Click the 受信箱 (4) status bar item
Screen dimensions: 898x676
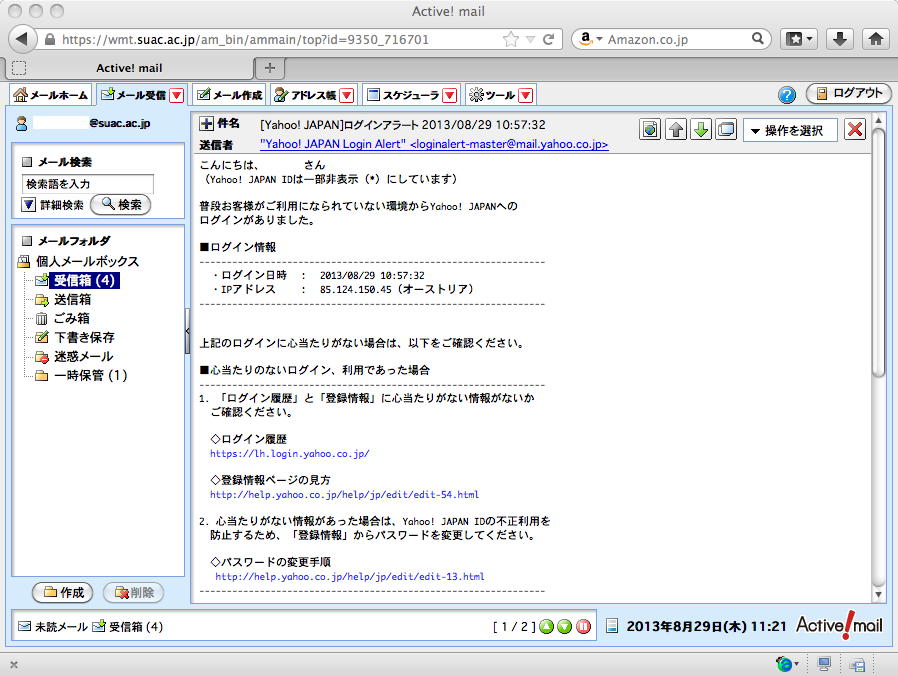tap(128, 626)
